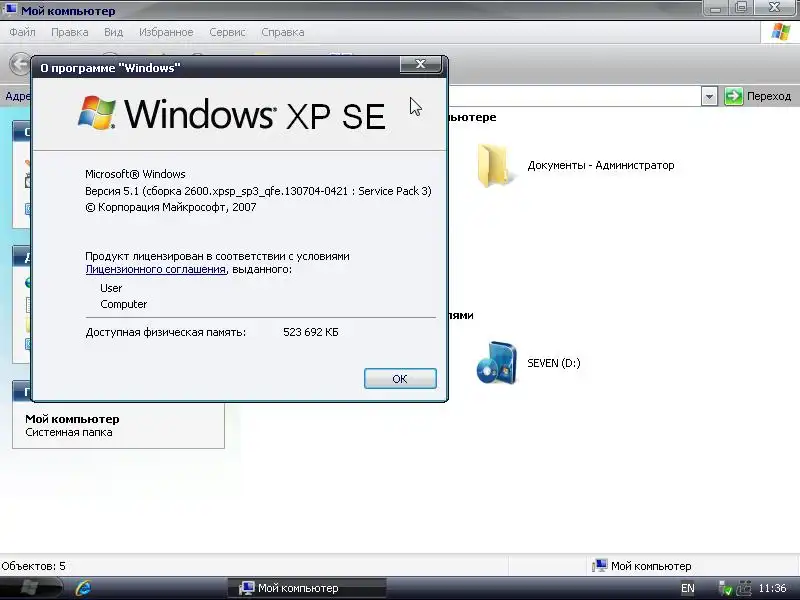Screen dimensions: 800x600
Task: Click Мой компьютер zone in status bar
Action: click(x=642, y=566)
